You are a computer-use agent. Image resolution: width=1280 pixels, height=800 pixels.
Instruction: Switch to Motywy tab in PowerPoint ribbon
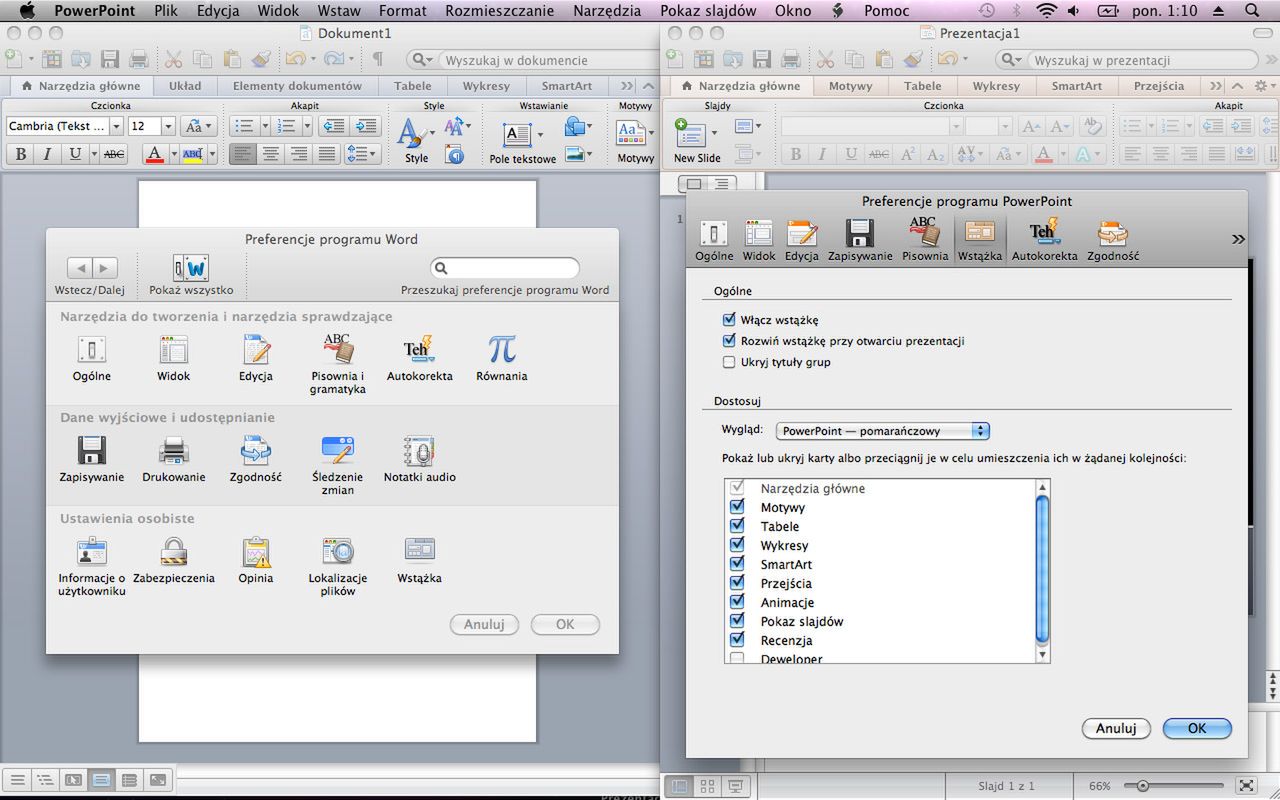851,86
